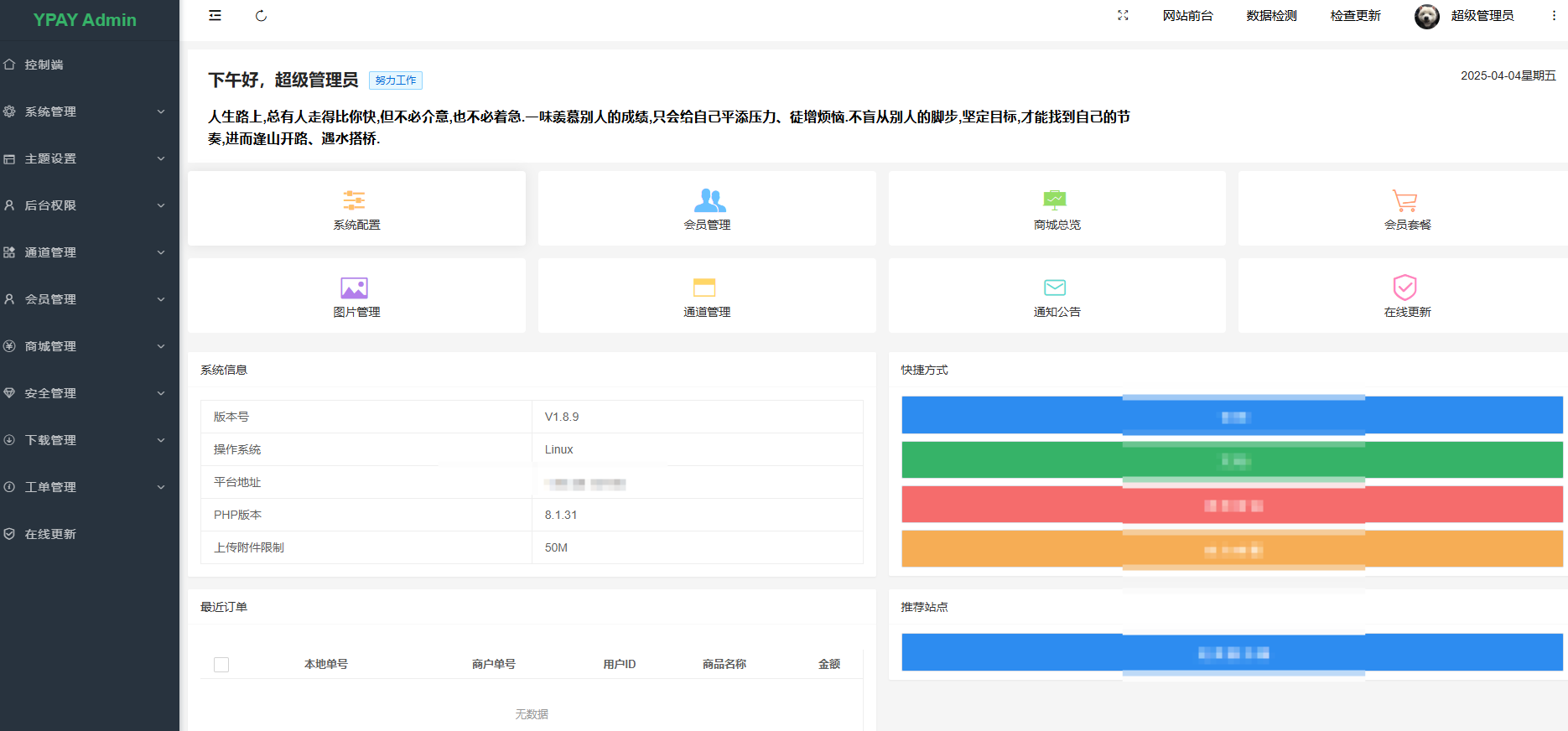Expand 后台权限 submenu chevron
Viewport: 1568px width, 731px height.
pos(161,205)
